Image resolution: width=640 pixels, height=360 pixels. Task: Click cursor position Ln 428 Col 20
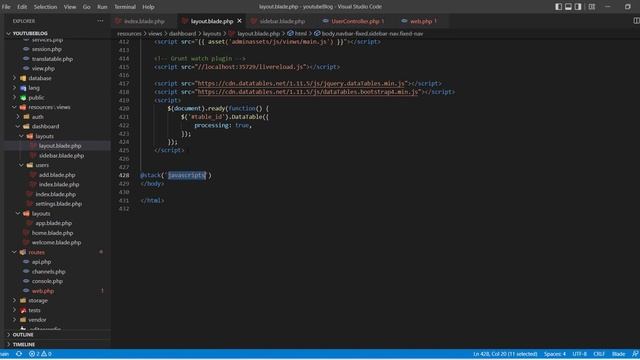point(505,354)
